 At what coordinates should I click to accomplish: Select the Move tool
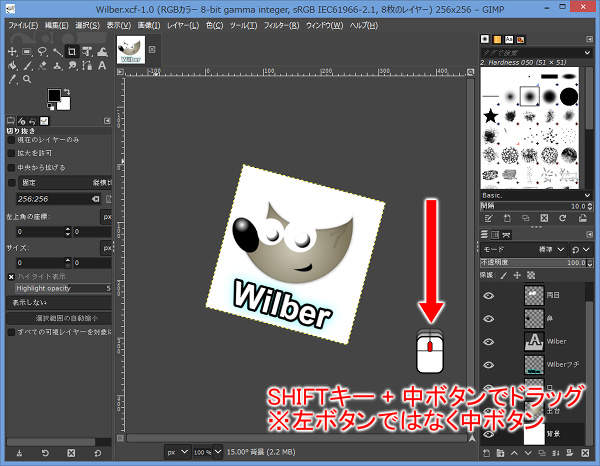pos(11,52)
